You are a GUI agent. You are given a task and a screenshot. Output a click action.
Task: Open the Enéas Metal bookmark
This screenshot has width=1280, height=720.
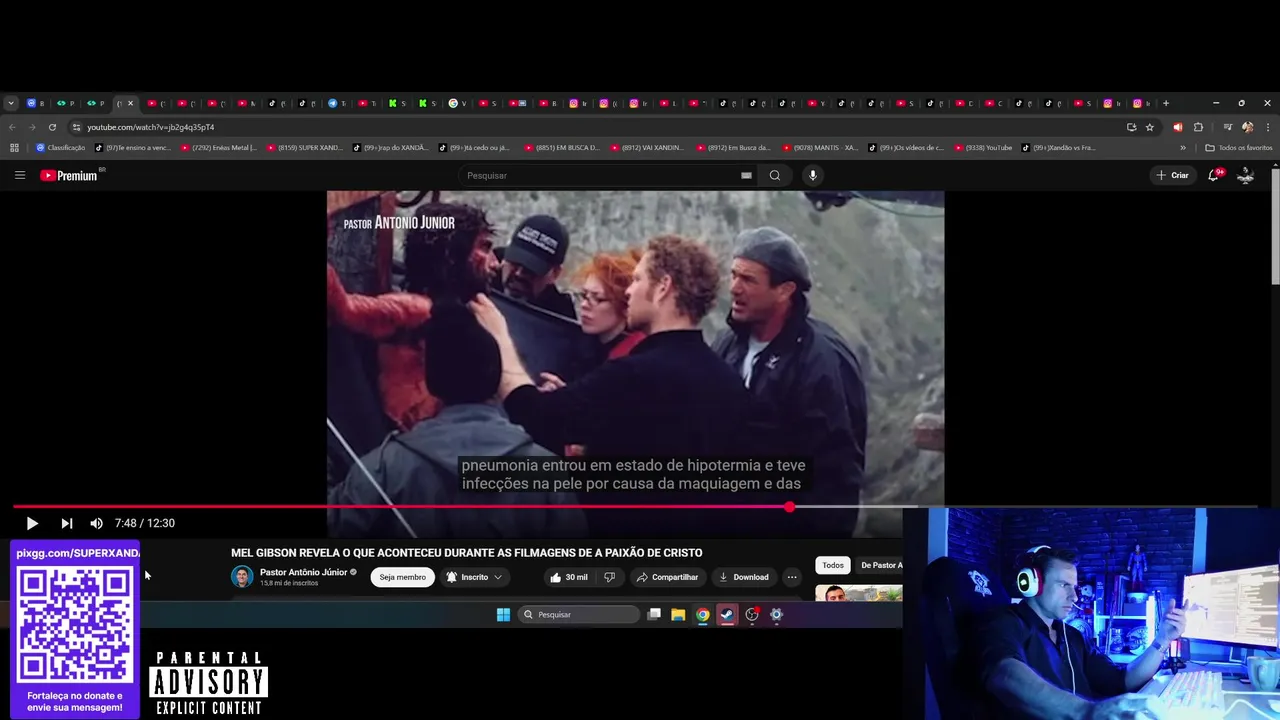coord(219,148)
